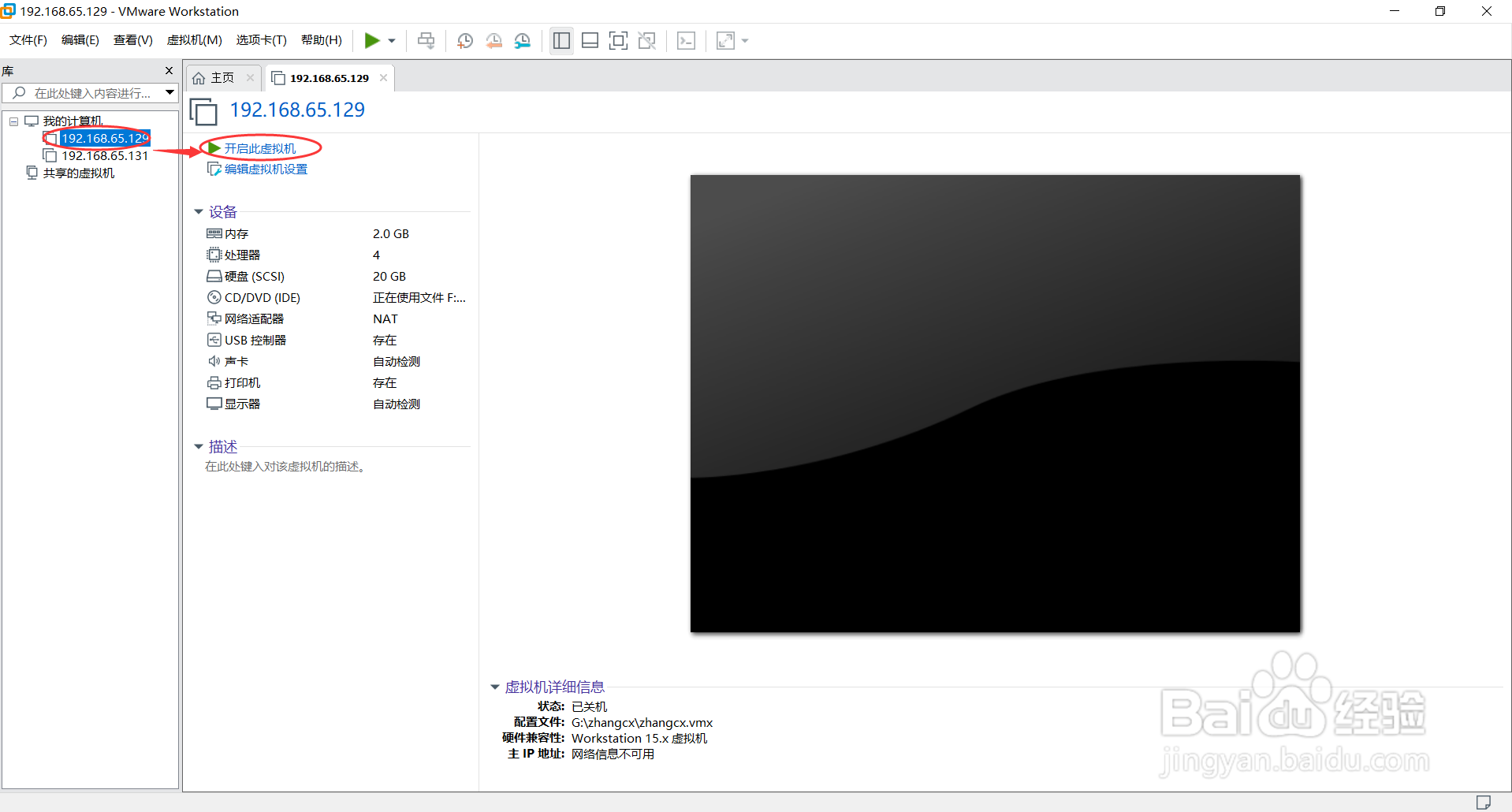Open the 虚拟机(M) menu
This screenshot has width=1512, height=812.
click(x=194, y=39)
